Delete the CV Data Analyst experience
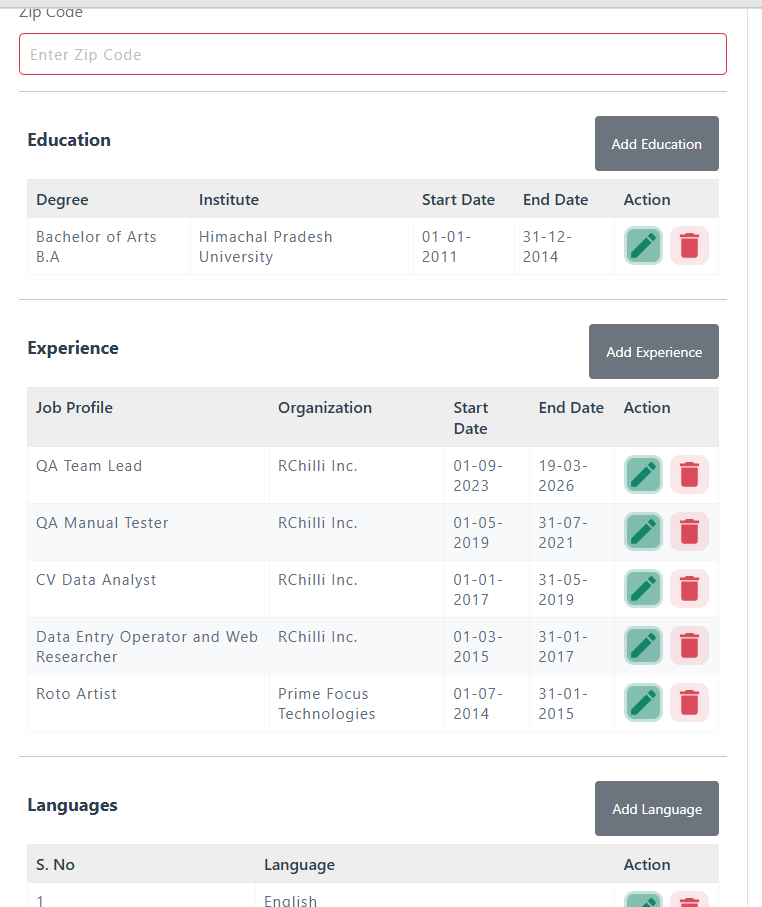The width and height of the screenshot is (762, 907). click(689, 588)
